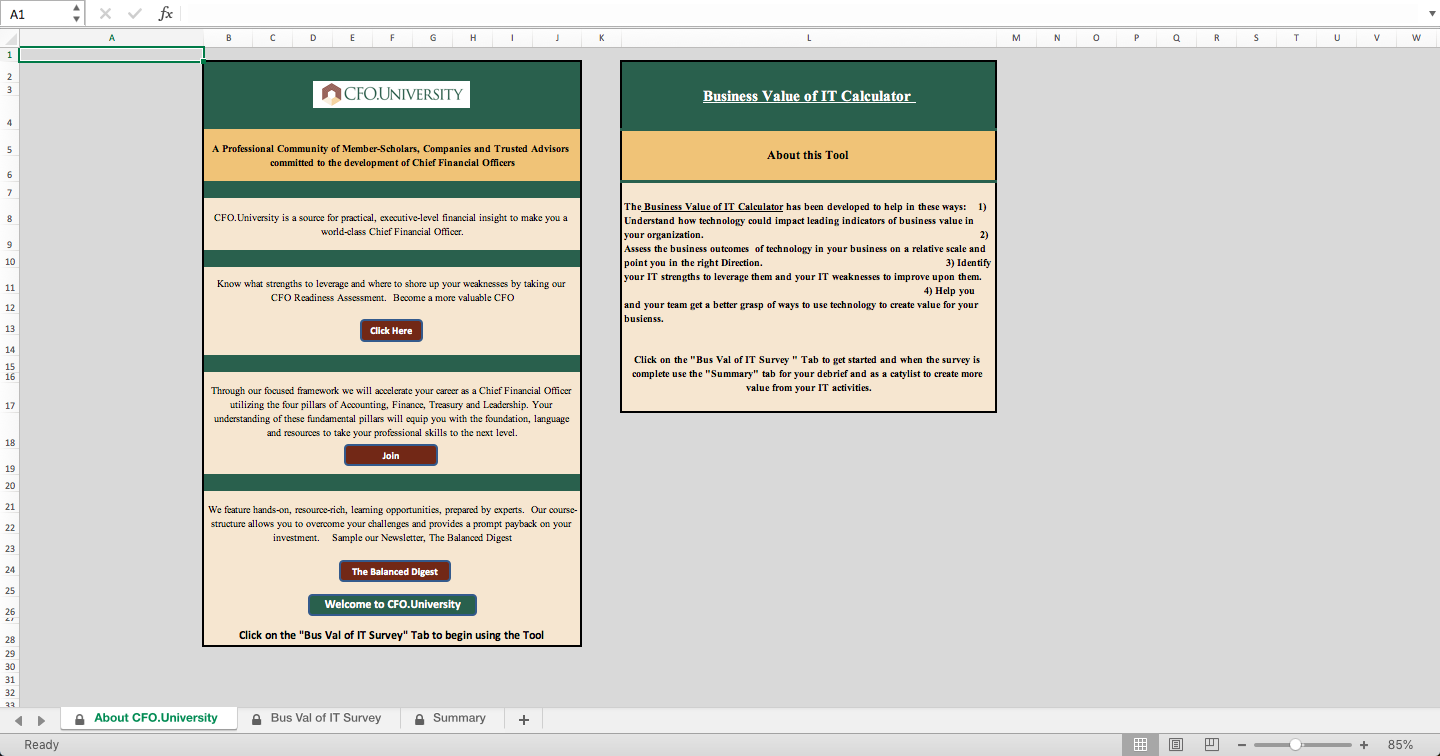The image size is (1440, 756).
Task: Click next sheet navigation arrow
Action: [41, 720]
